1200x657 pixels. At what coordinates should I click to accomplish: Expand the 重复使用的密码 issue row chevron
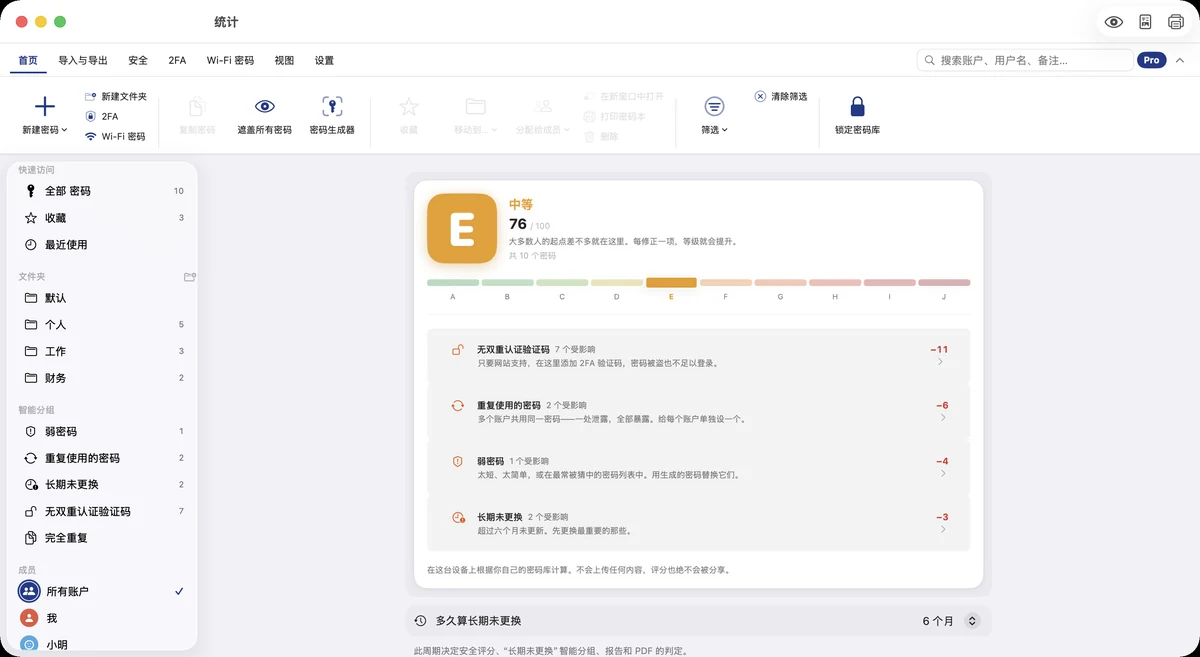point(942,418)
